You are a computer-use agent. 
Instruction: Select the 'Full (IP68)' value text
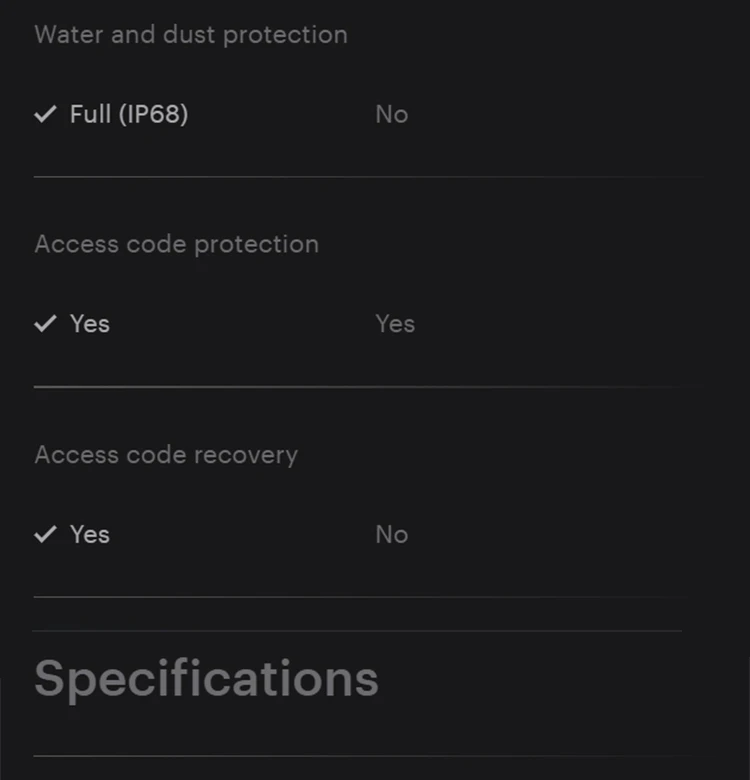[x=129, y=114]
